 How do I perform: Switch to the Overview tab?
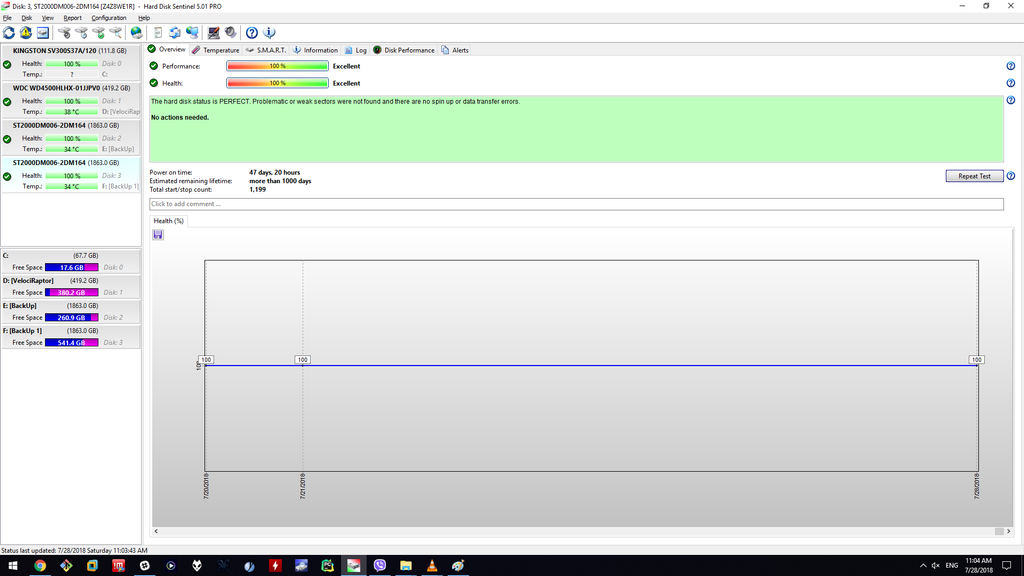tap(167, 50)
